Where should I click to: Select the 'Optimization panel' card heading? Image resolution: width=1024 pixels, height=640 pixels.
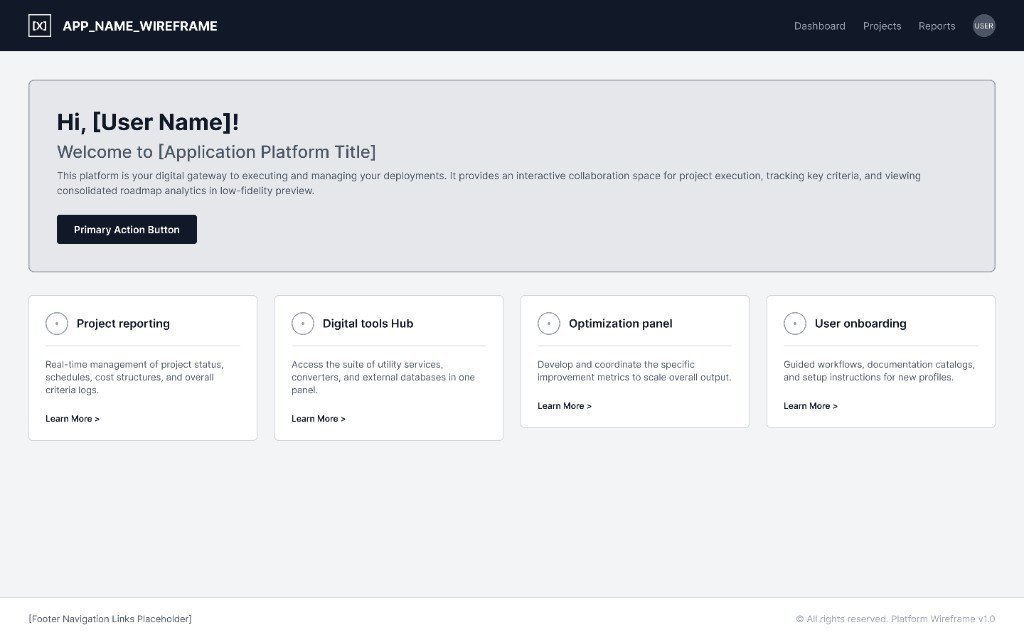pyautogui.click(x=620, y=323)
